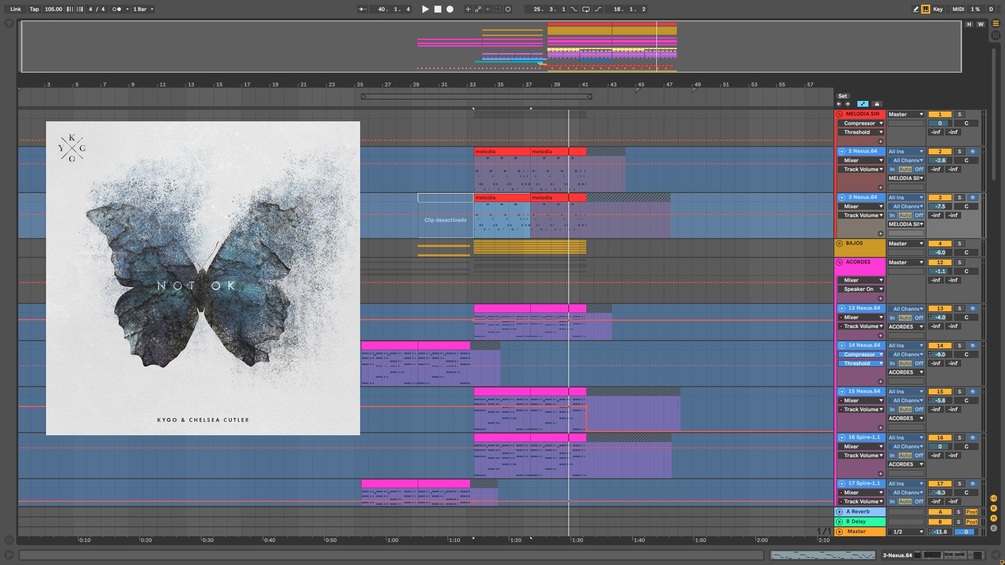Toggle Punch-In switch icon

coord(574,9)
